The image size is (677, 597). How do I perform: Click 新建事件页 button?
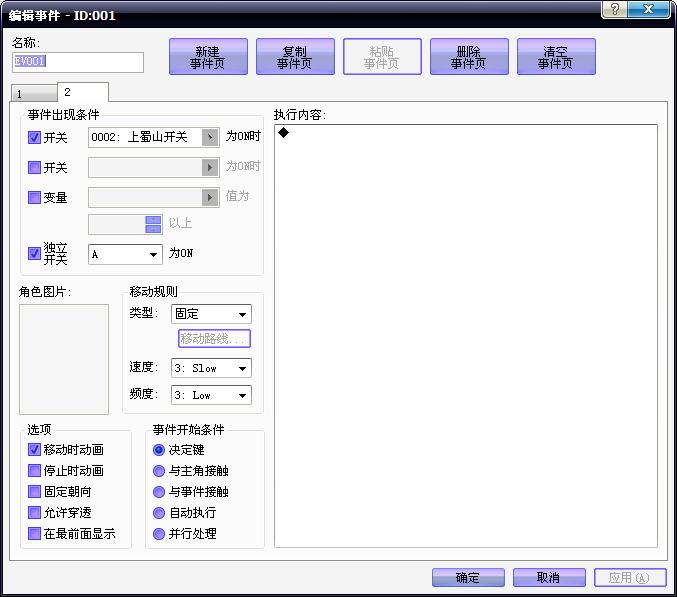pos(208,57)
